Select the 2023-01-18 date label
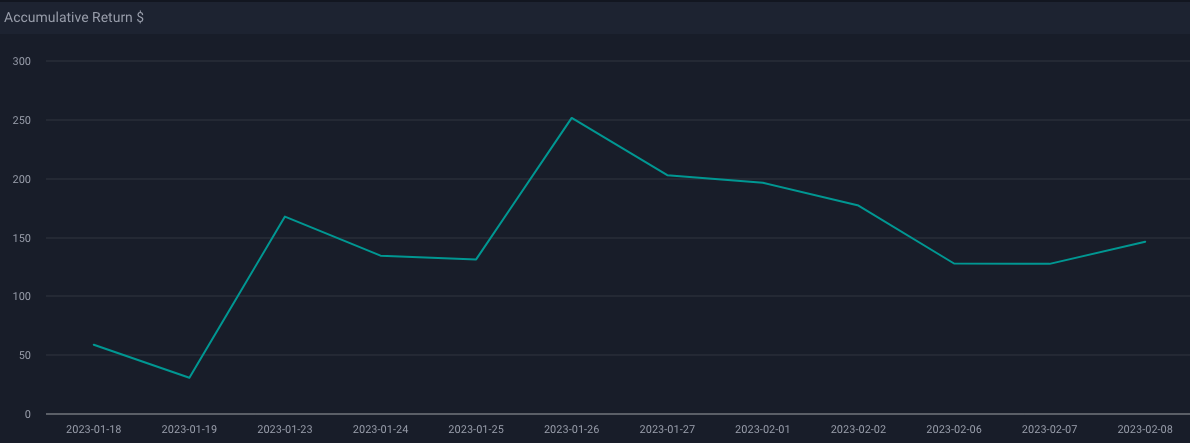Viewport: 1190px width, 443px height. click(93, 429)
